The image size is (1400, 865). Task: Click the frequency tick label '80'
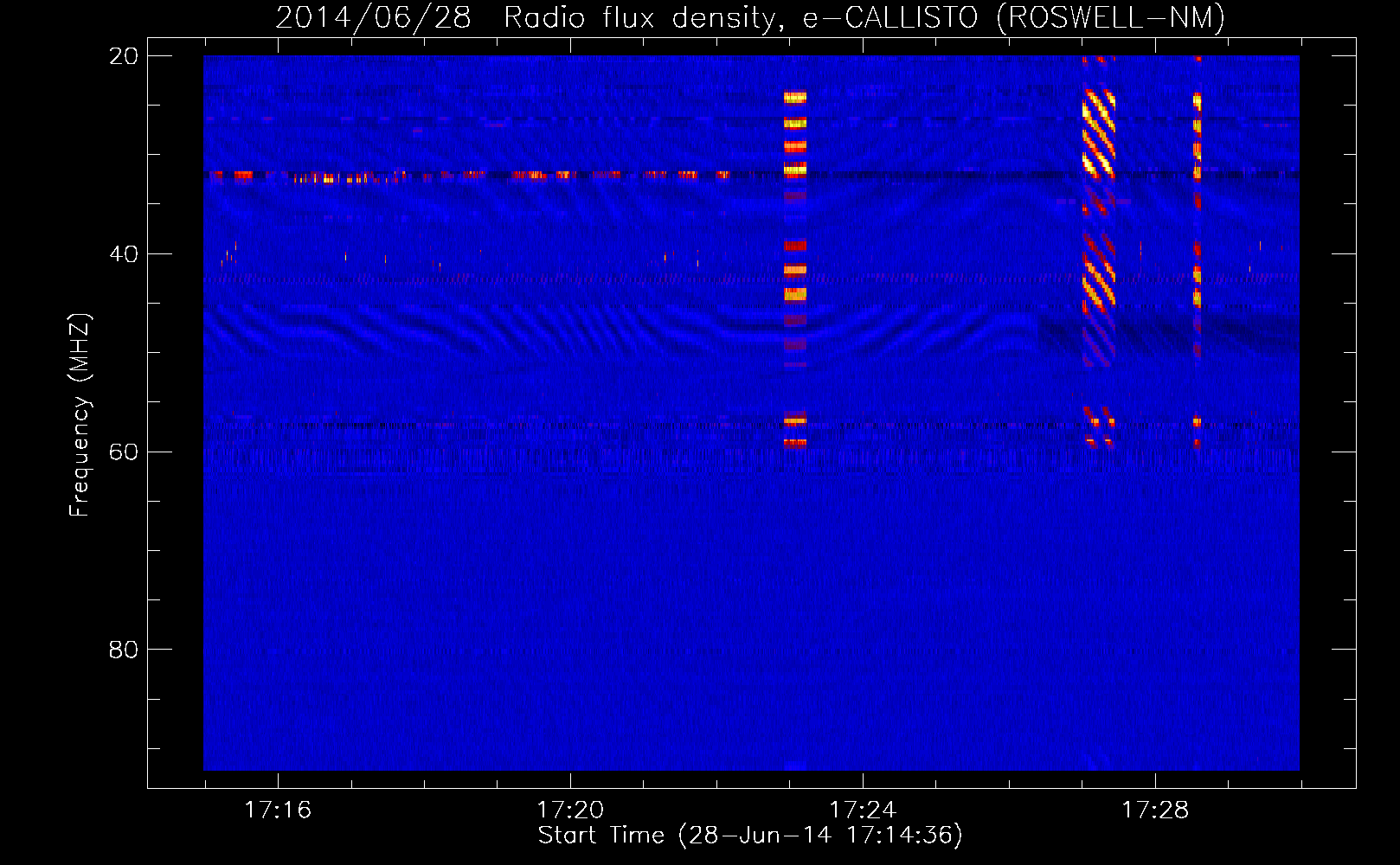pyautogui.click(x=124, y=650)
